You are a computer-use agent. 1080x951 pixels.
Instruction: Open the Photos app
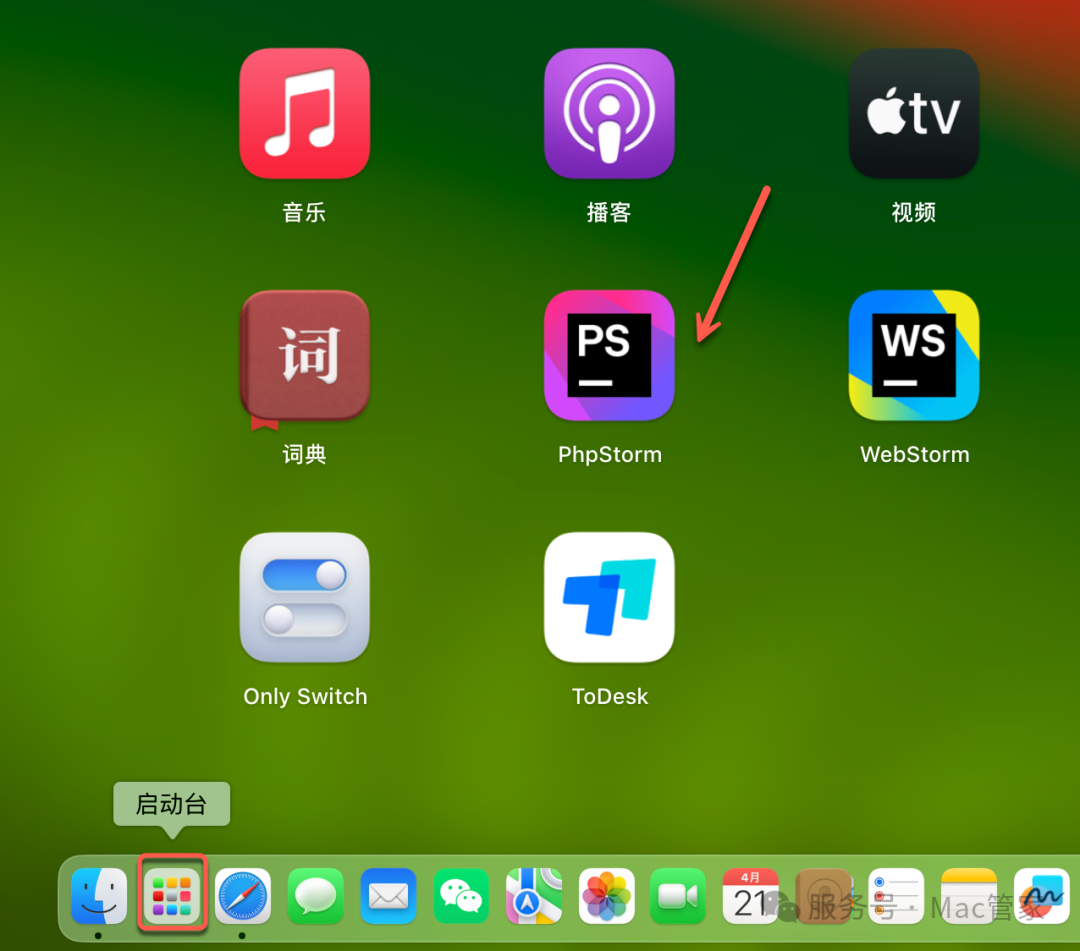pyautogui.click(x=606, y=897)
